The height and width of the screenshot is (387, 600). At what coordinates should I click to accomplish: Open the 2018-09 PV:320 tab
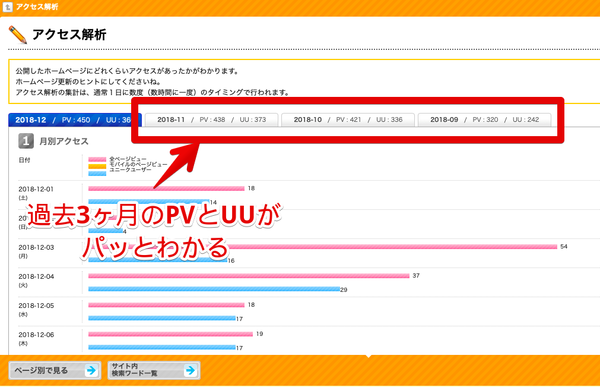coord(484,120)
